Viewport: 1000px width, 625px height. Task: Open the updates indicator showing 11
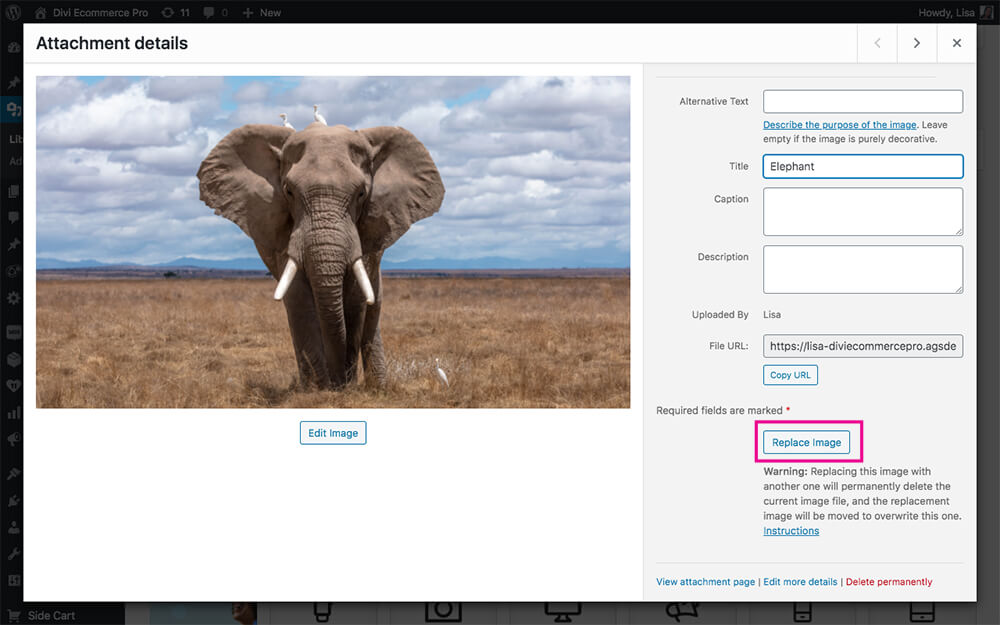pyautogui.click(x=176, y=13)
